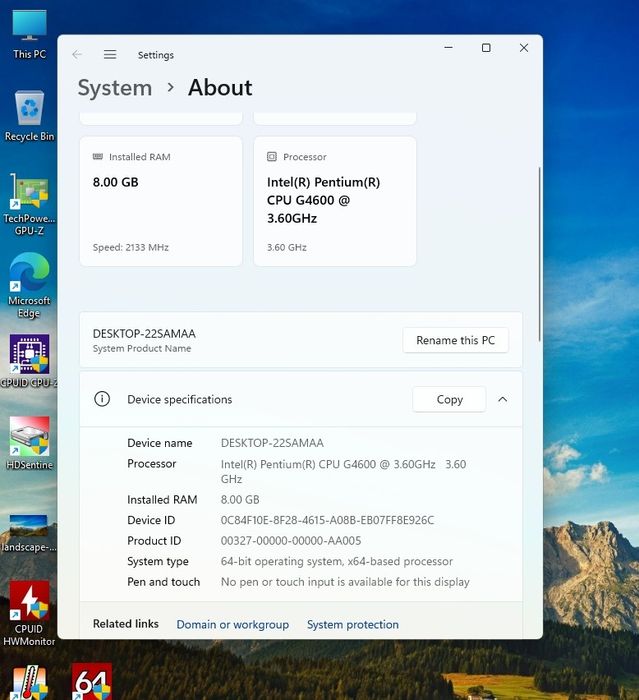
Task: Click the Speed: 2133 MHz text
Action: pyautogui.click(x=130, y=247)
